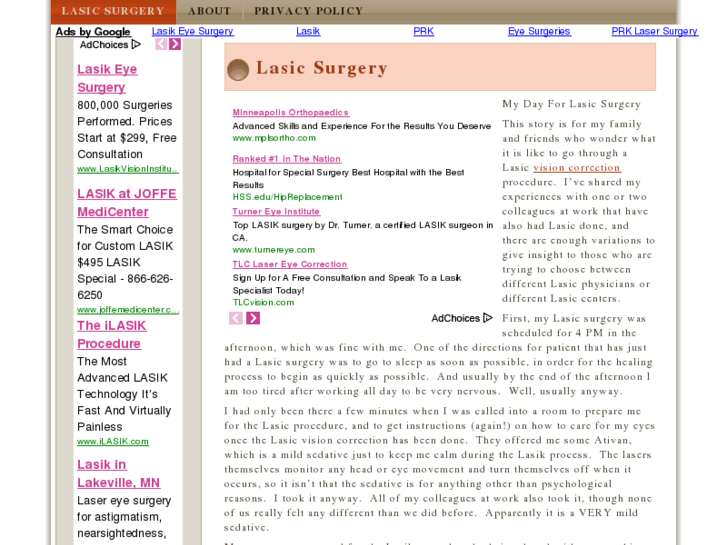Visit the HSS.edu/HipReplacement link

click(287, 197)
